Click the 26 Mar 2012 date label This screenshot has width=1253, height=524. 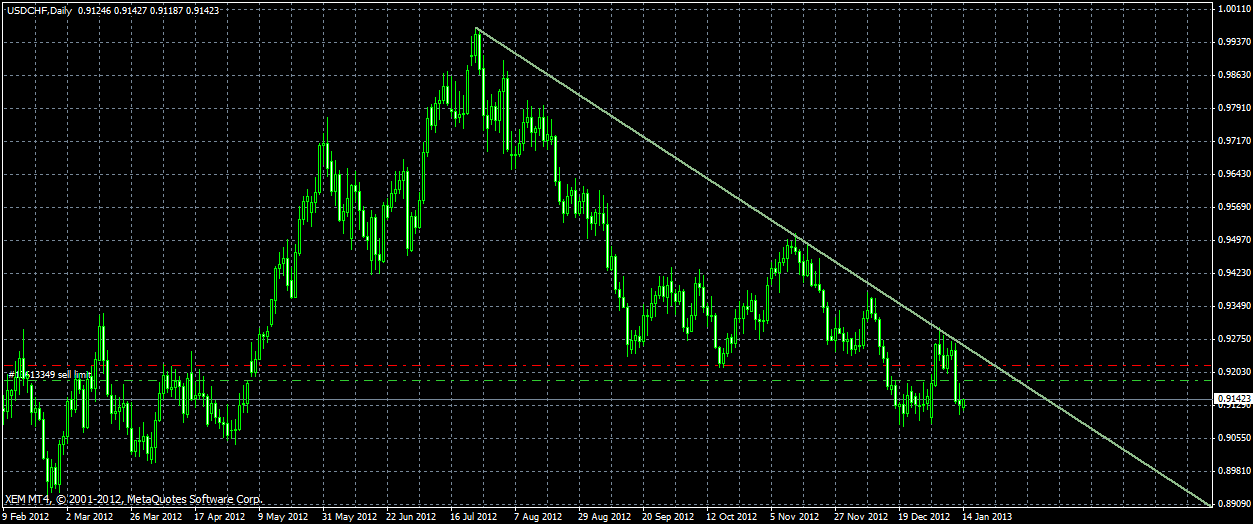(x=154, y=517)
